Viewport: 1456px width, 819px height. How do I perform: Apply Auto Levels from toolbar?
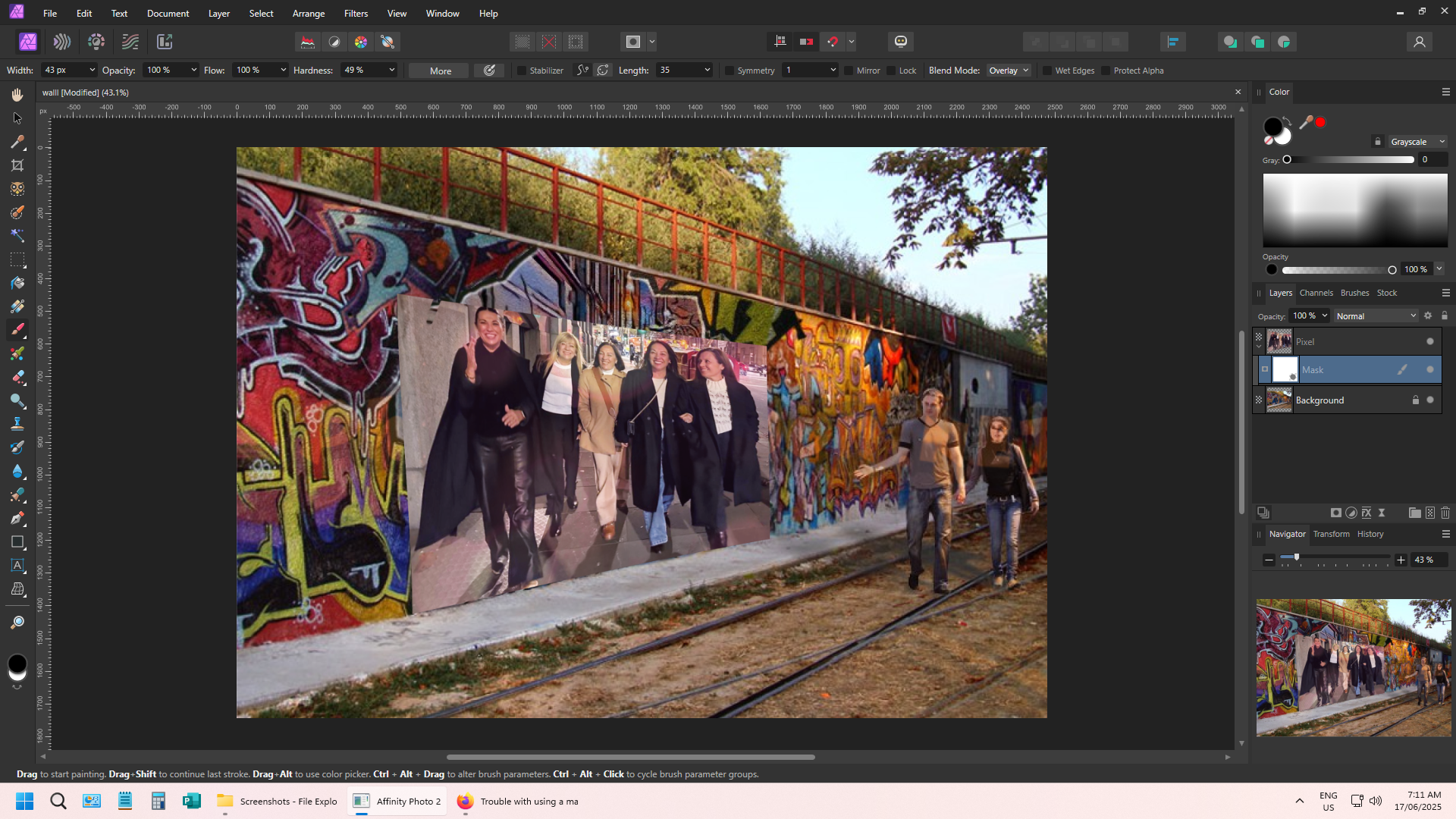pyautogui.click(x=308, y=42)
